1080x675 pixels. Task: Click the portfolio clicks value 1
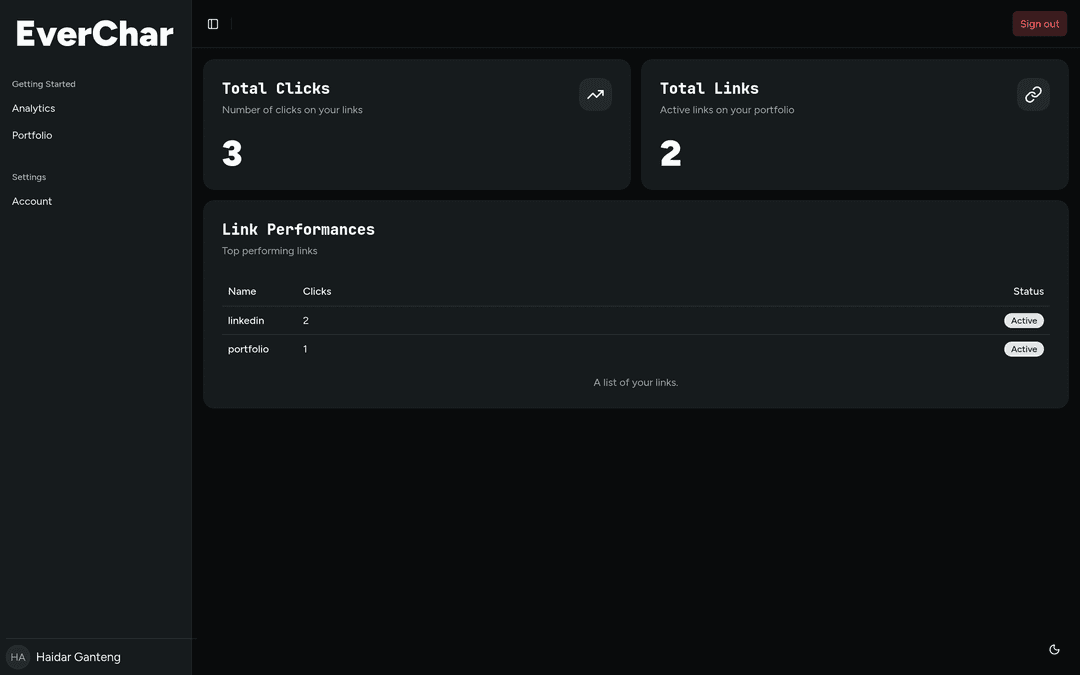305,349
